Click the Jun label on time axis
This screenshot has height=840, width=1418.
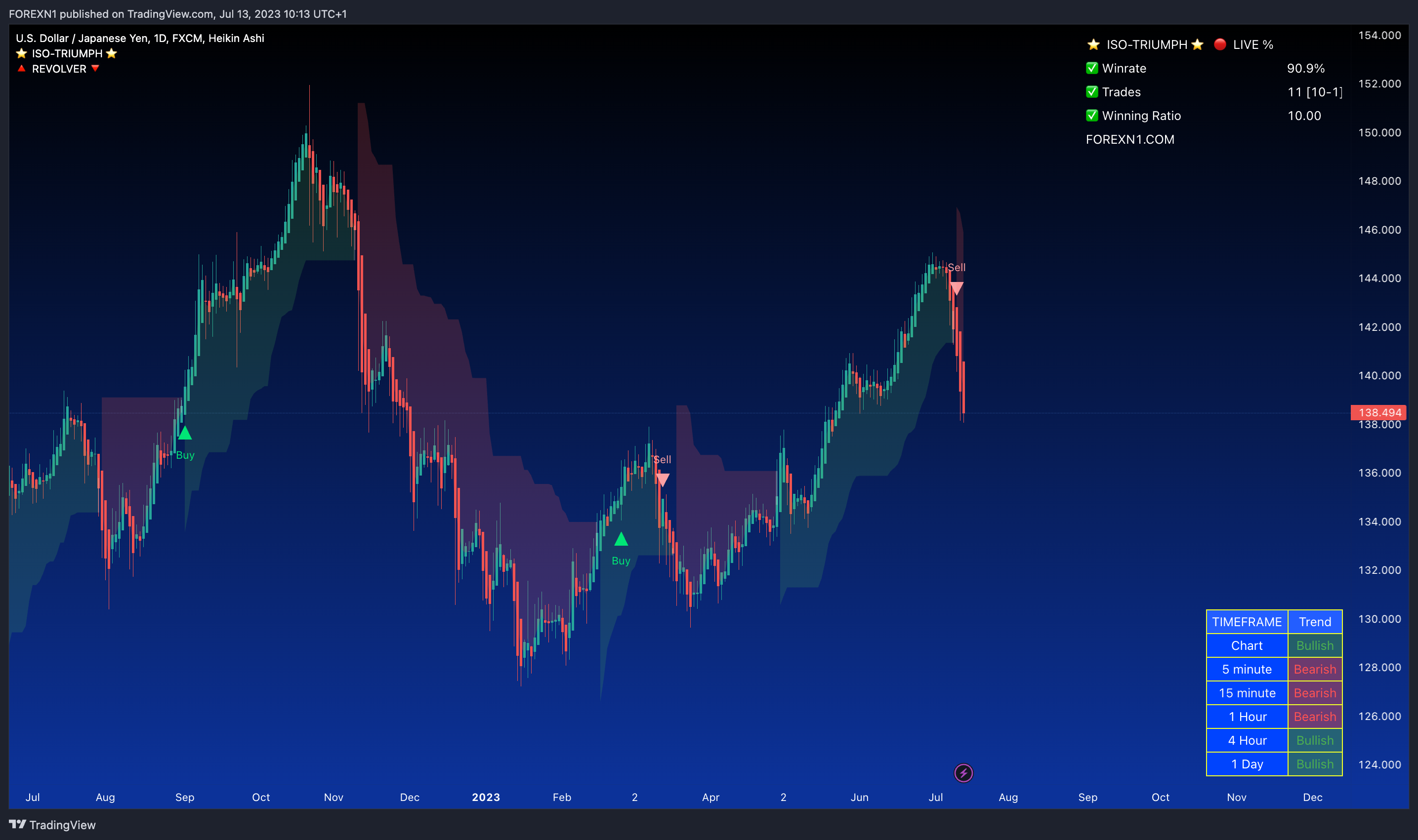(859, 797)
